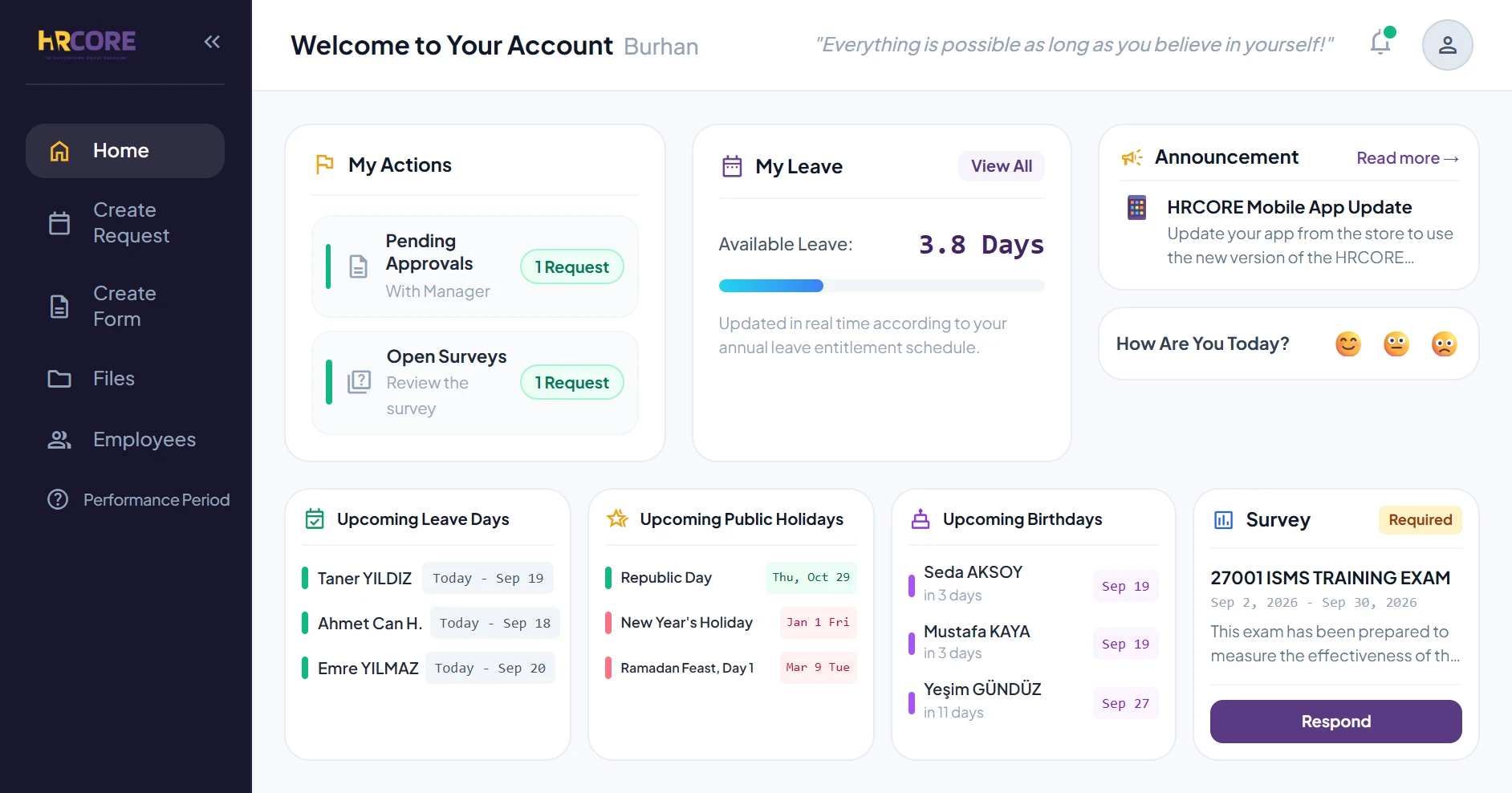Image resolution: width=1512 pixels, height=793 pixels.
Task: Click the Jan 1 Fri date badge
Action: [x=818, y=622]
